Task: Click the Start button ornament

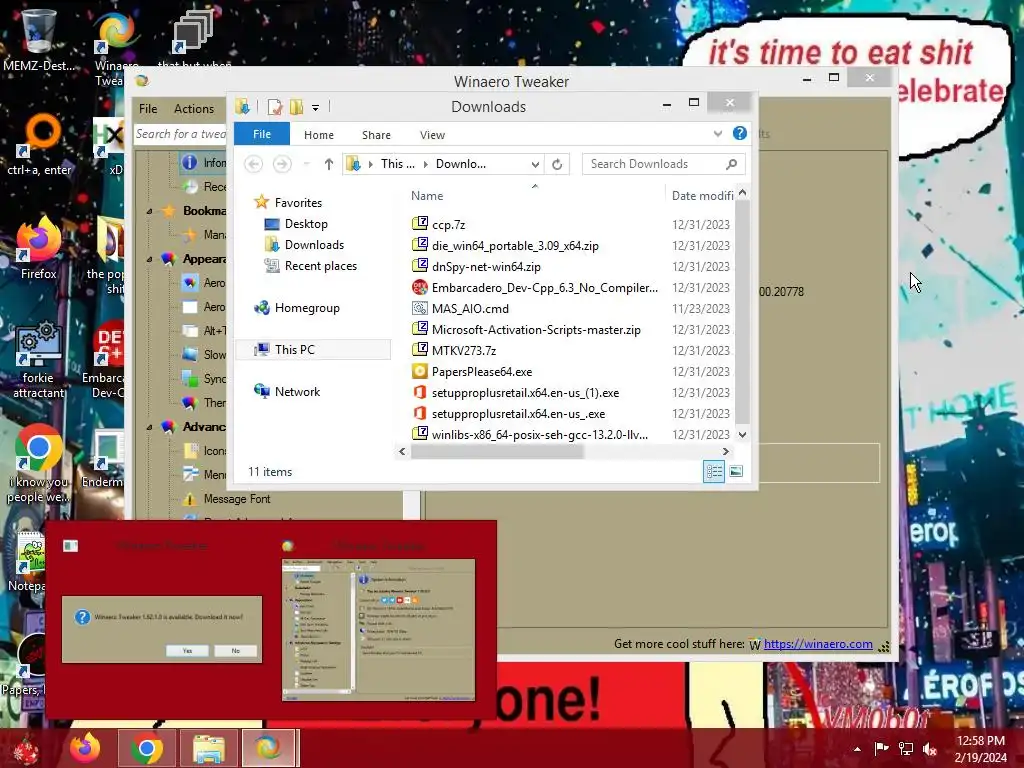Action: (x=27, y=750)
